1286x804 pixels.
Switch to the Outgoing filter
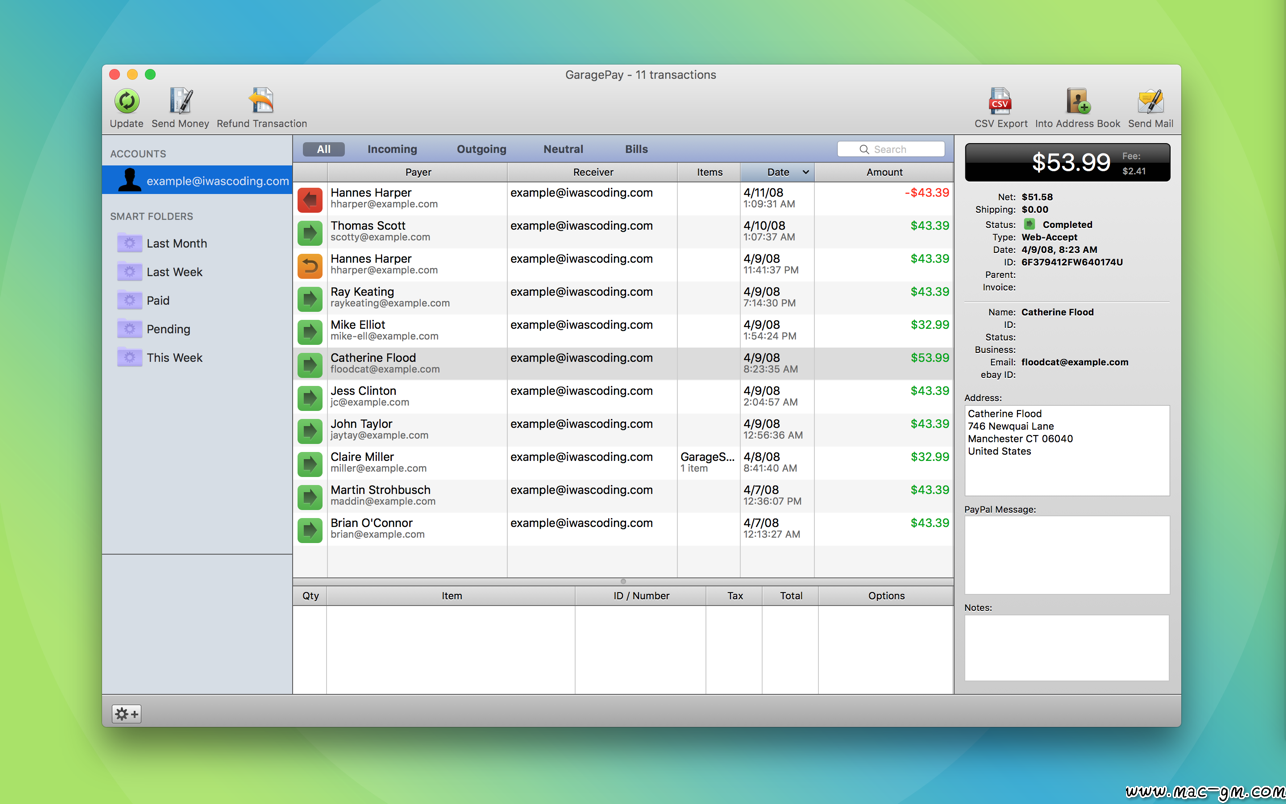481,149
